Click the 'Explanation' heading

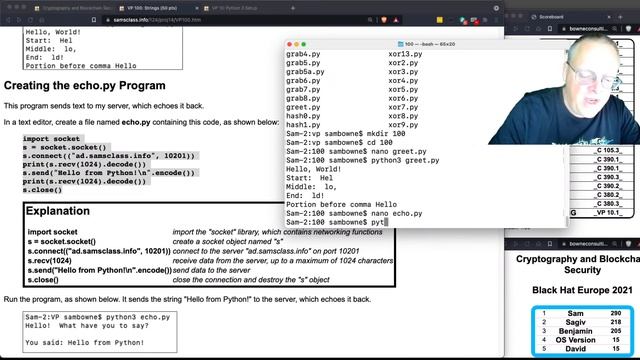58,211
